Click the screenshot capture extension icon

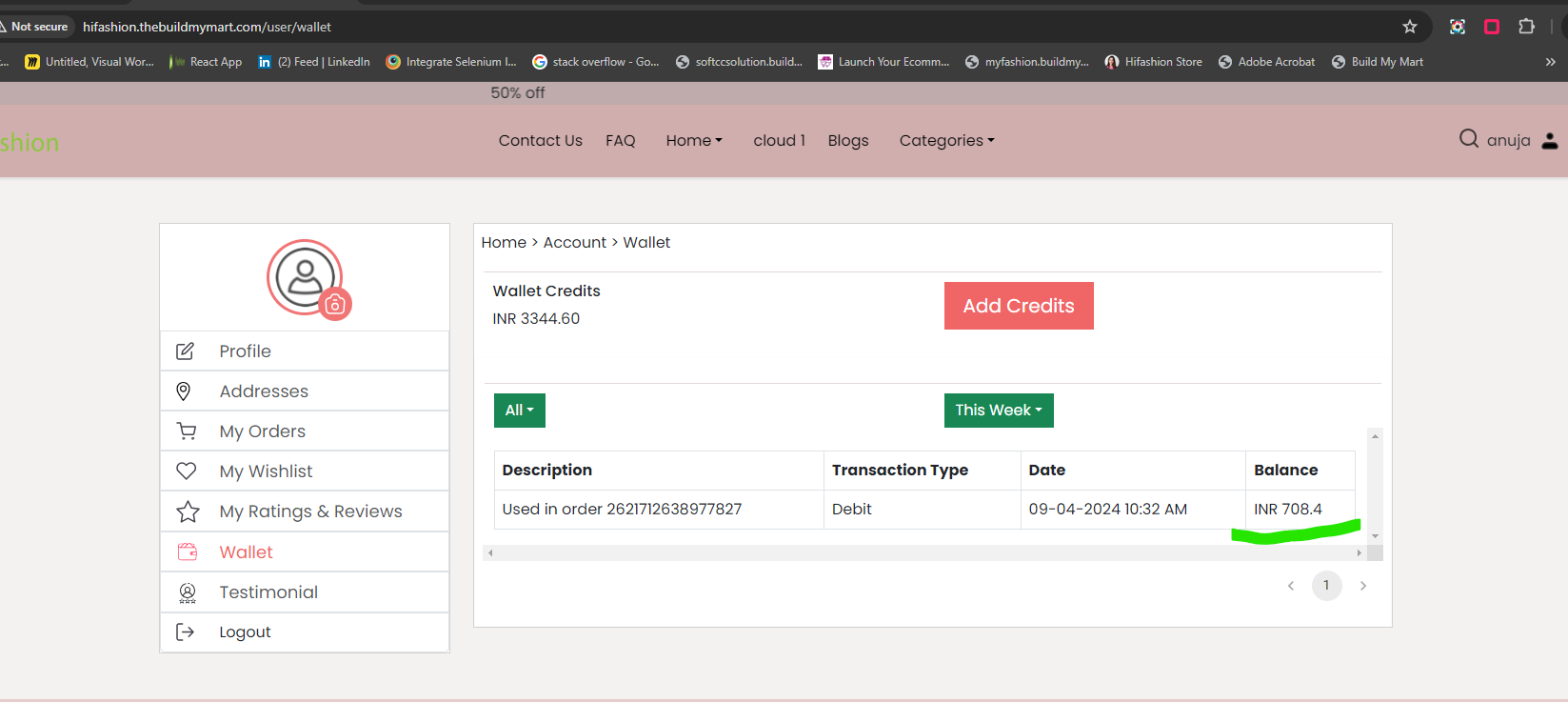(1458, 27)
